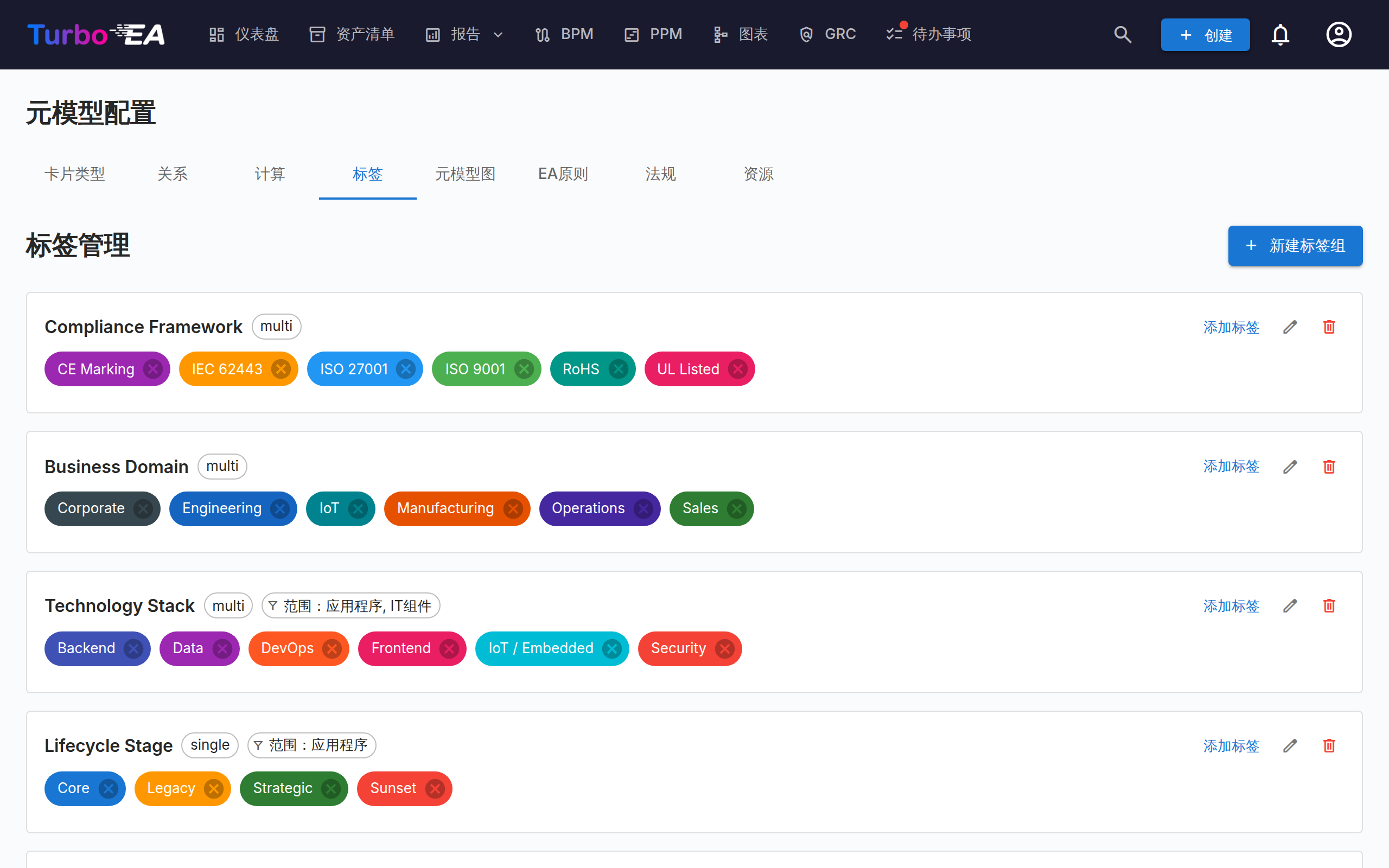
Task: Open 待办事项 todo list
Action: [929, 34]
